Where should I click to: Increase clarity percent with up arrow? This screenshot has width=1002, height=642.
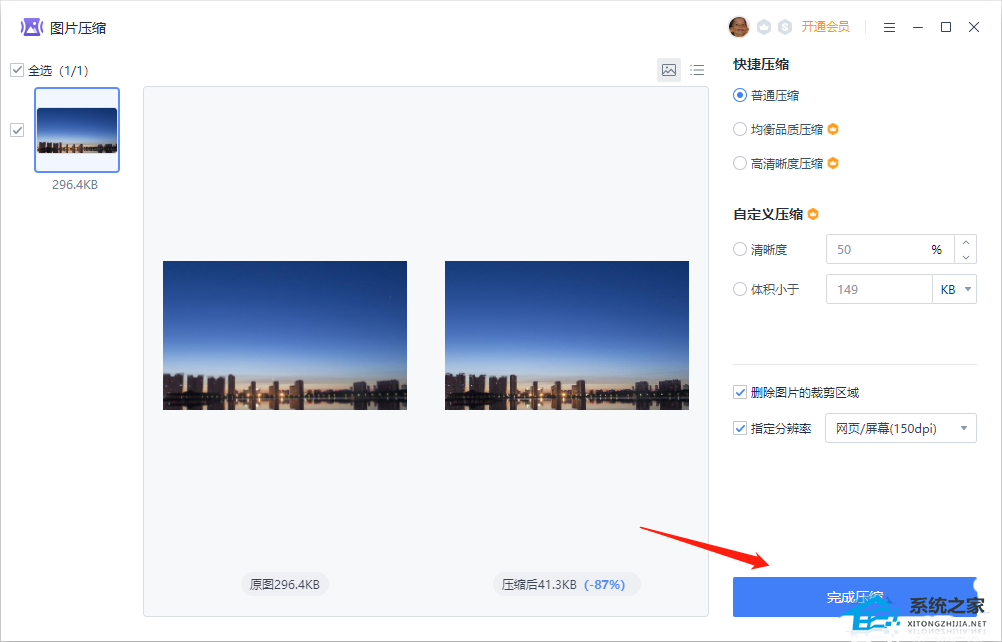click(x=965, y=242)
